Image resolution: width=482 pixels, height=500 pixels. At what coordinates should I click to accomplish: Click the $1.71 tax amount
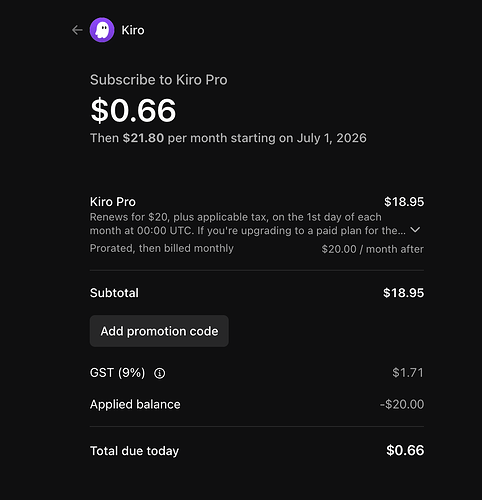click(408, 373)
